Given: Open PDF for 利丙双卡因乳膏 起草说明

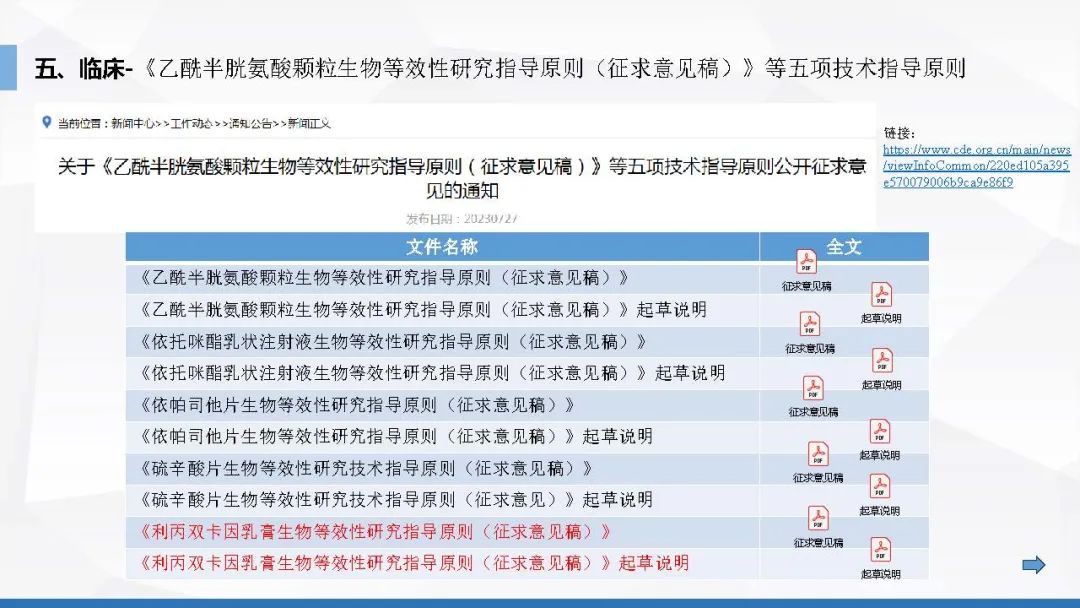Looking at the screenshot, I should [x=880, y=551].
